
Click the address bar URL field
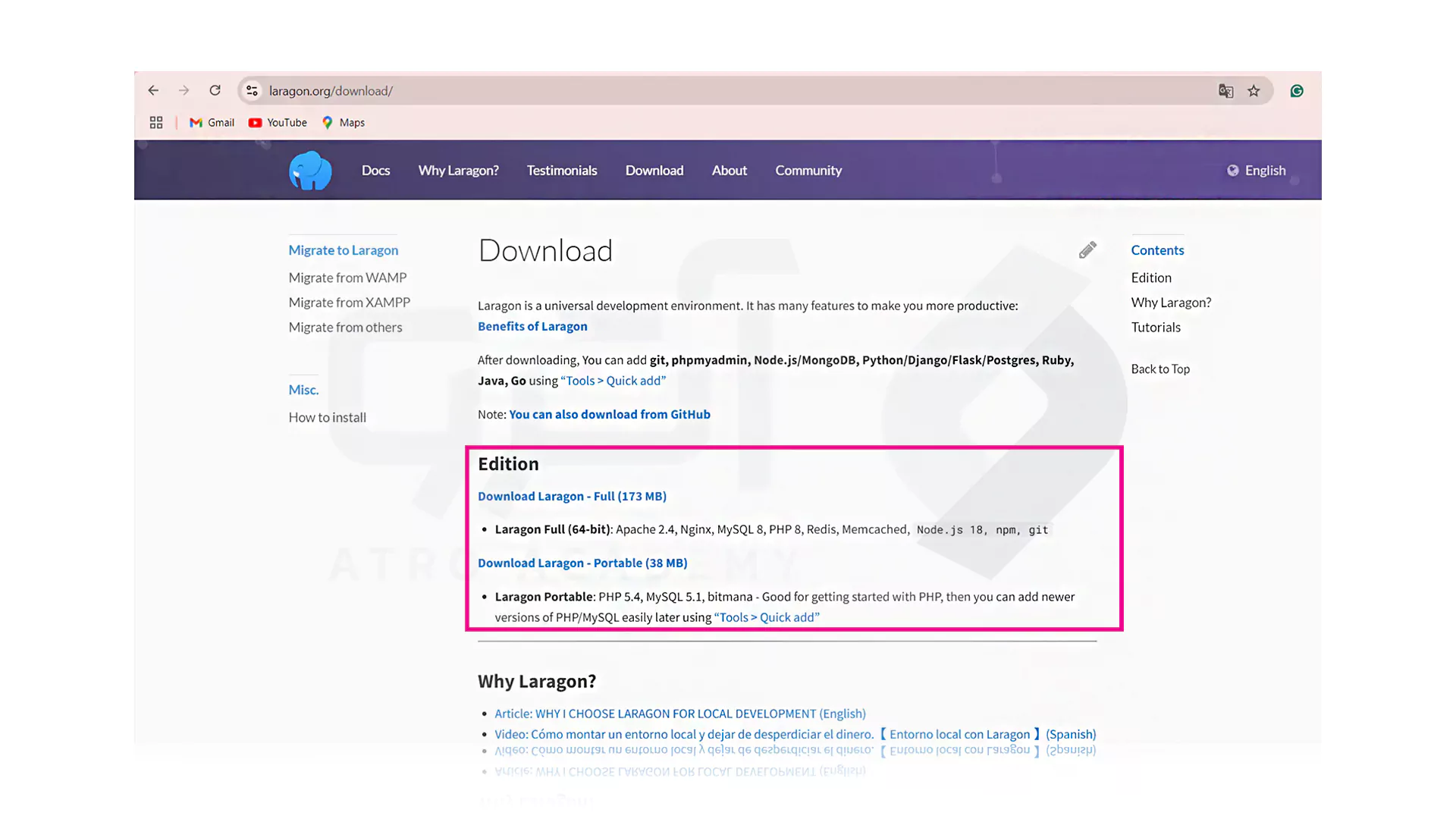(682, 91)
